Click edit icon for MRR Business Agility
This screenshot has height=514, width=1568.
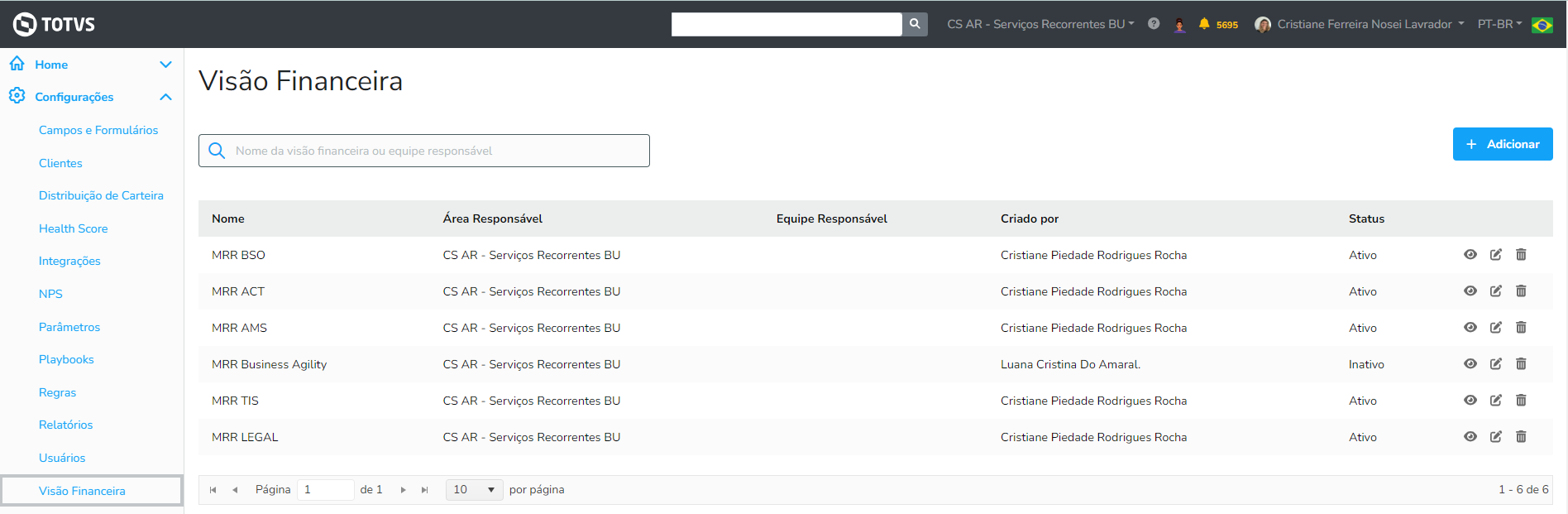coord(1496,364)
